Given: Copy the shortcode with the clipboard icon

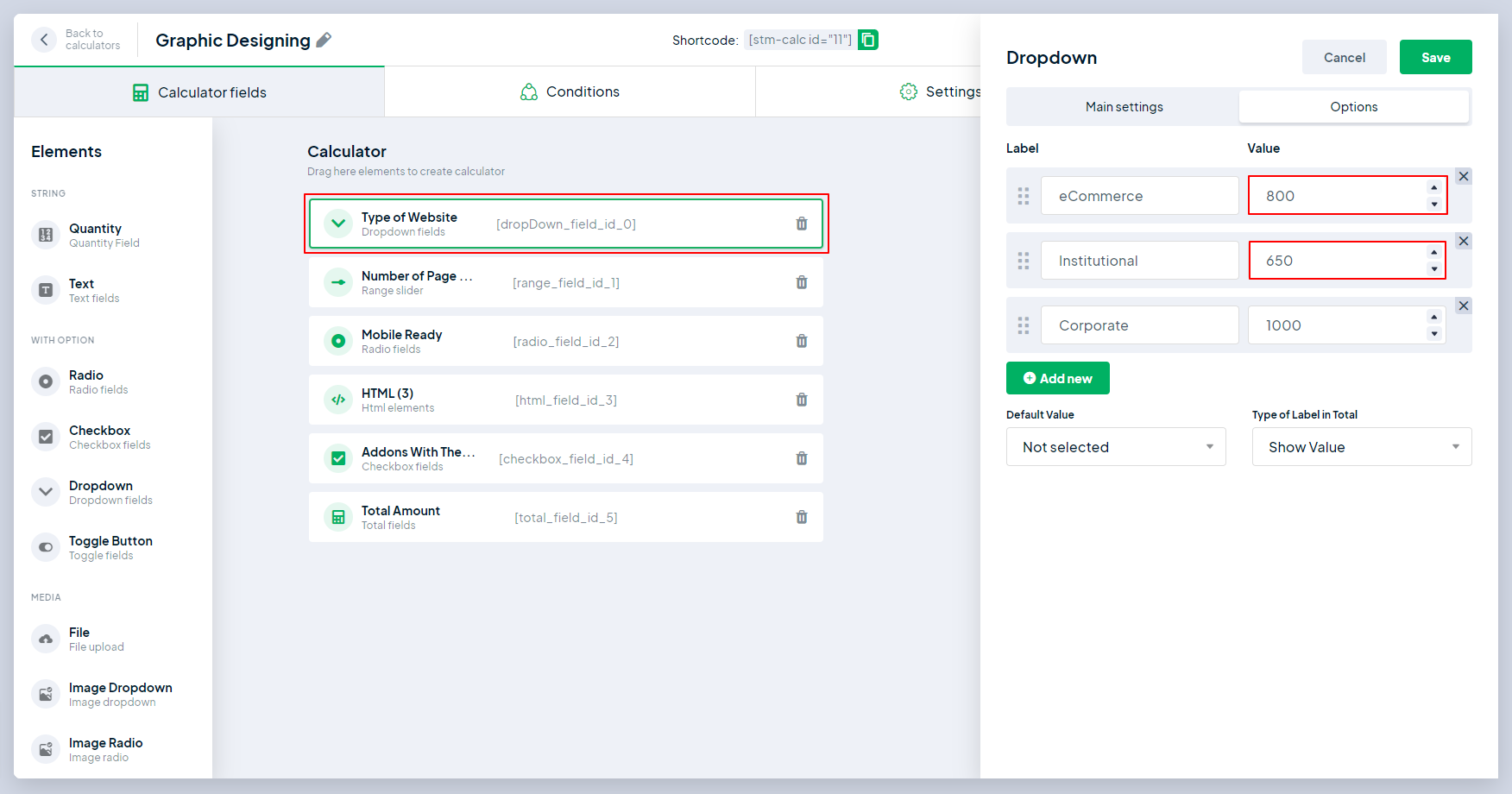Looking at the screenshot, I should 868,40.
